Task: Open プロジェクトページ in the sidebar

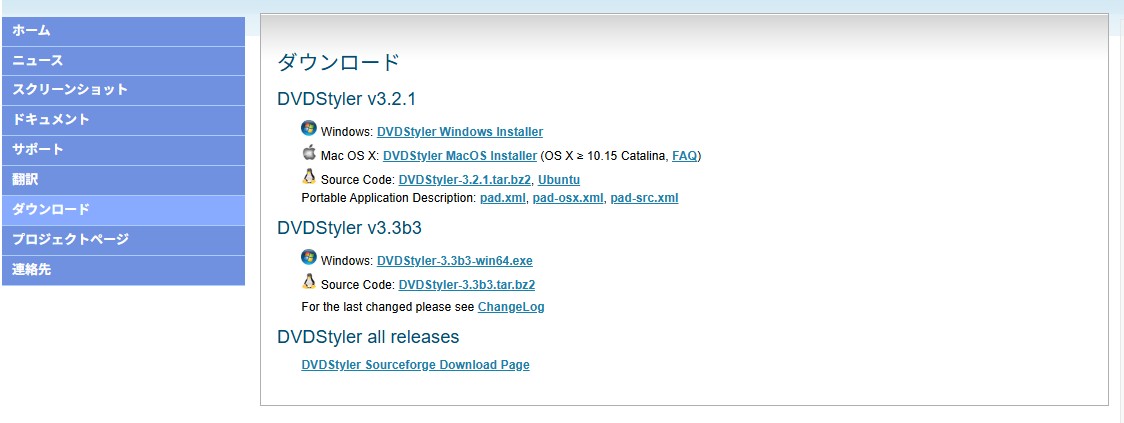Action: (123, 239)
